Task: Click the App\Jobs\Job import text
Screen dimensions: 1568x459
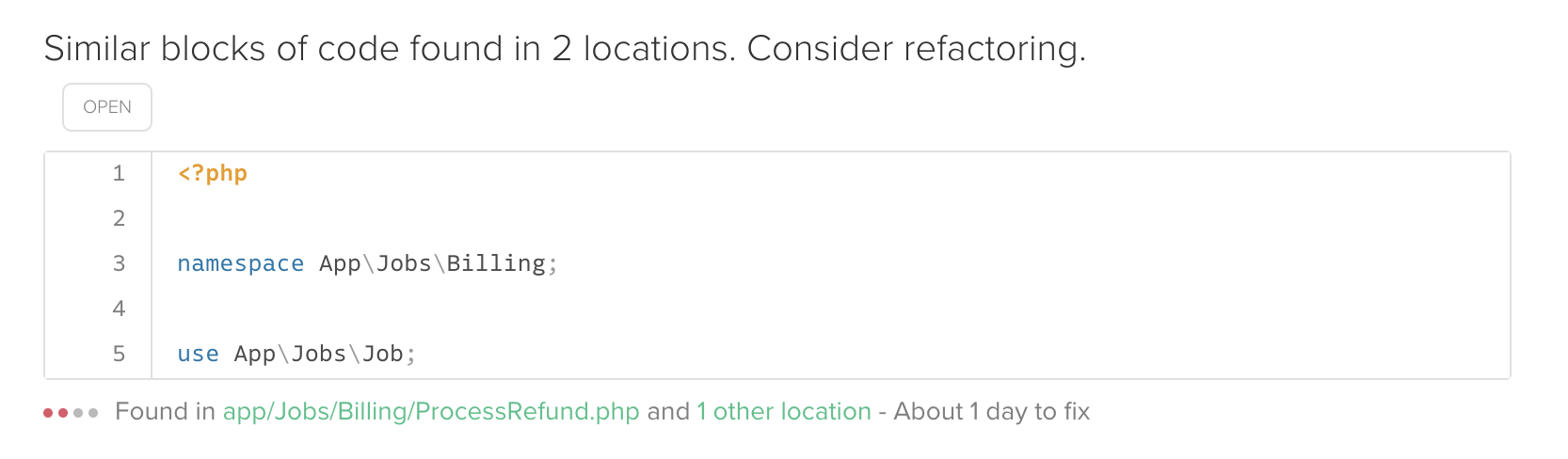Action: tap(319, 354)
